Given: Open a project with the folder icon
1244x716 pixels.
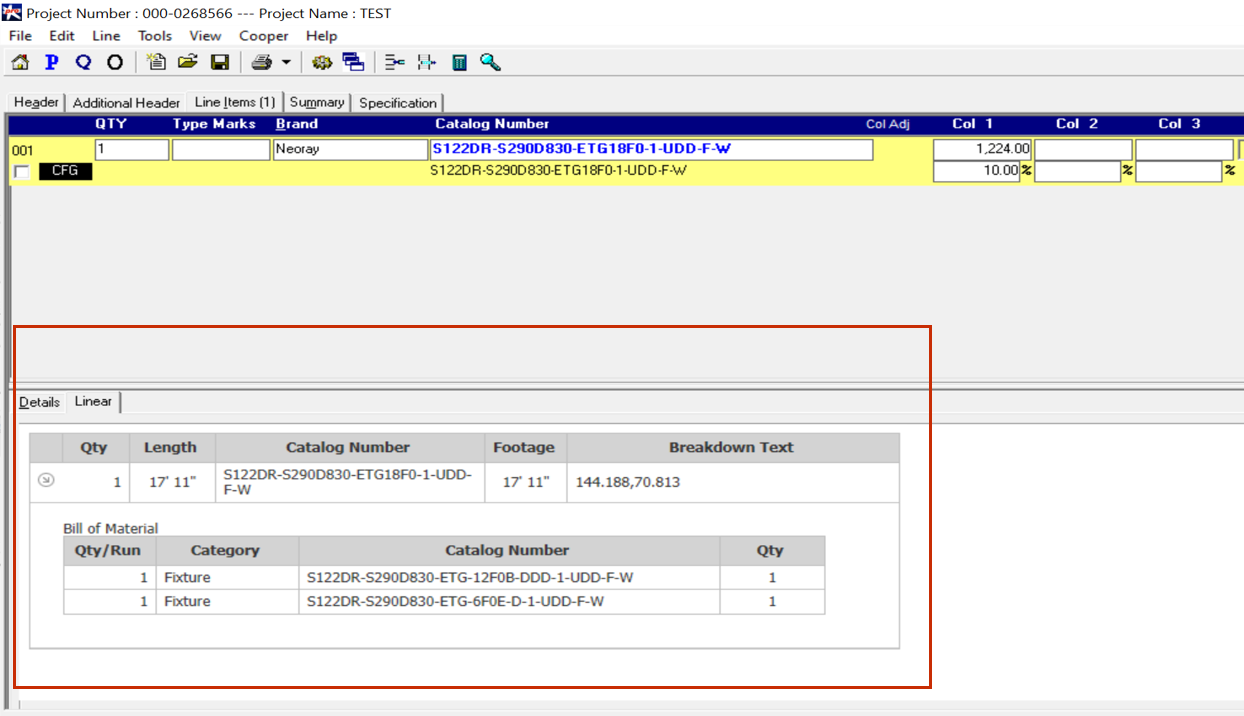Looking at the screenshot, I should tap(188, 62).
